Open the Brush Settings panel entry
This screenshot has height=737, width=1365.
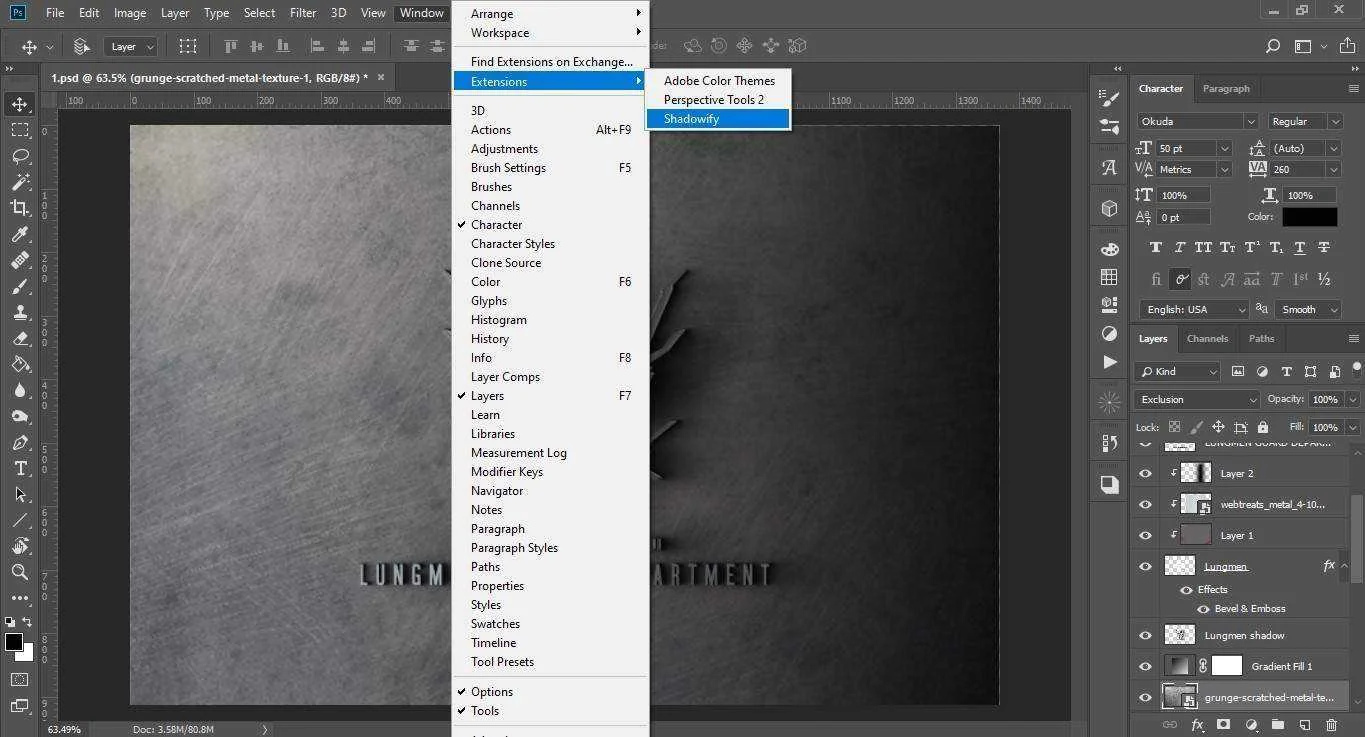[x=552, y=167]
